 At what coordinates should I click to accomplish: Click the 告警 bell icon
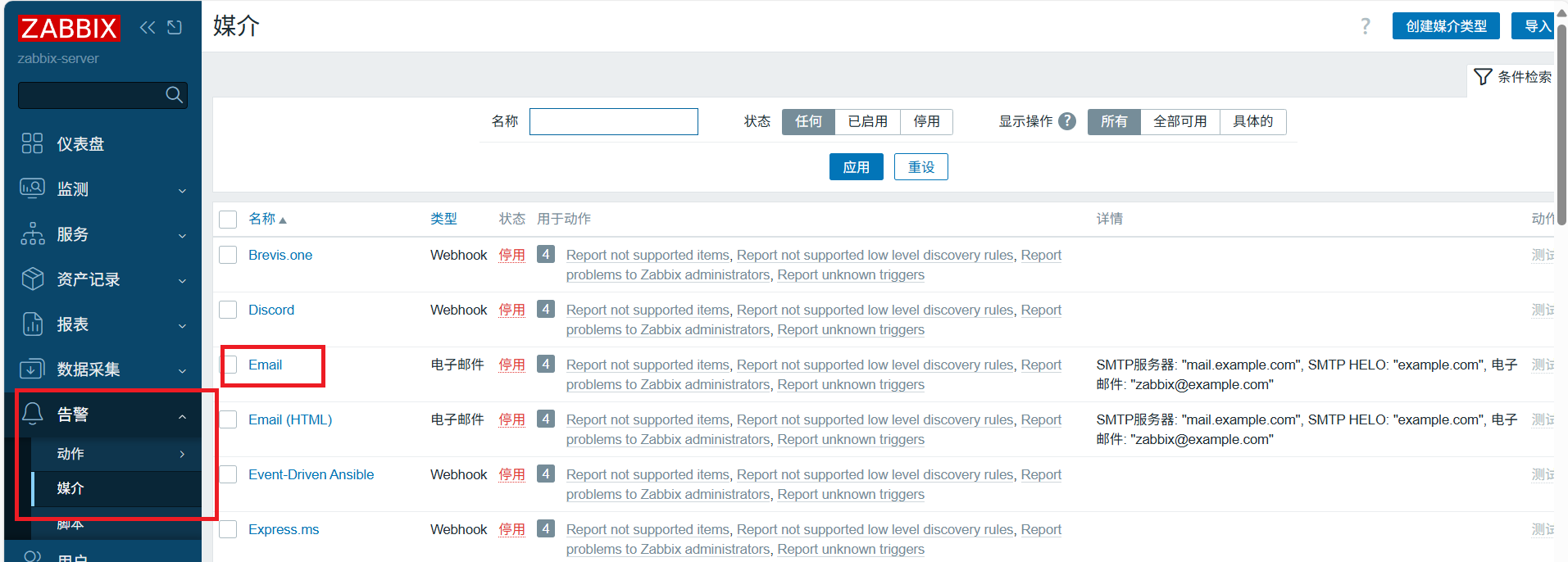click(32, 414)
